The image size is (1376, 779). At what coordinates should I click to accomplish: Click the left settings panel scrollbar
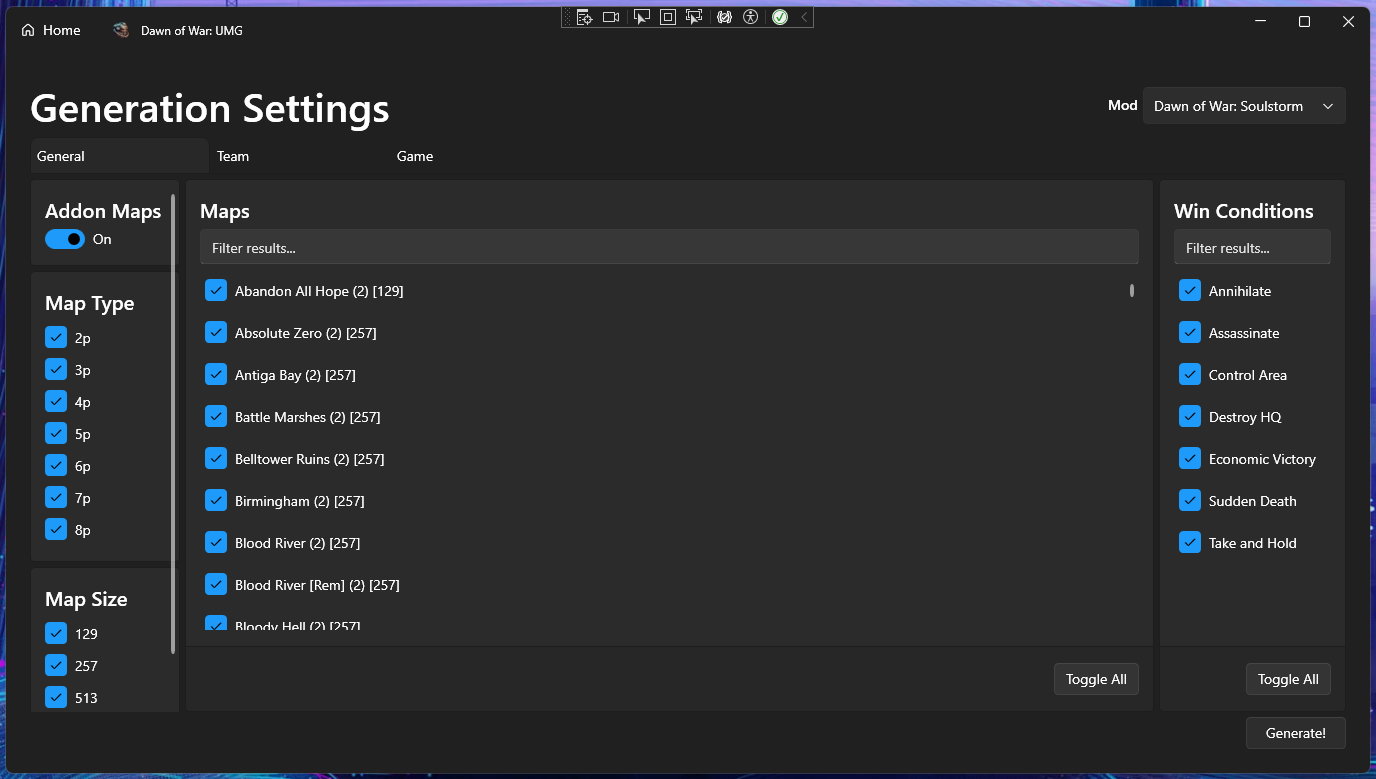click(173, 424)
